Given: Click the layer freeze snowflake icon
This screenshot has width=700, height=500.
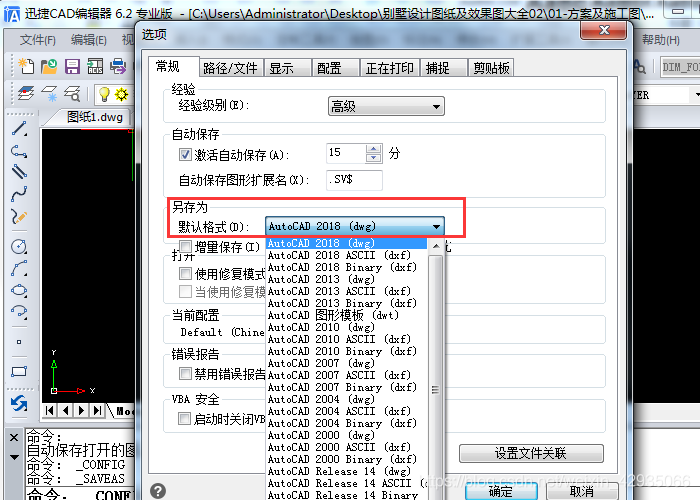Looking at the screenshot, I should point(49,94).
